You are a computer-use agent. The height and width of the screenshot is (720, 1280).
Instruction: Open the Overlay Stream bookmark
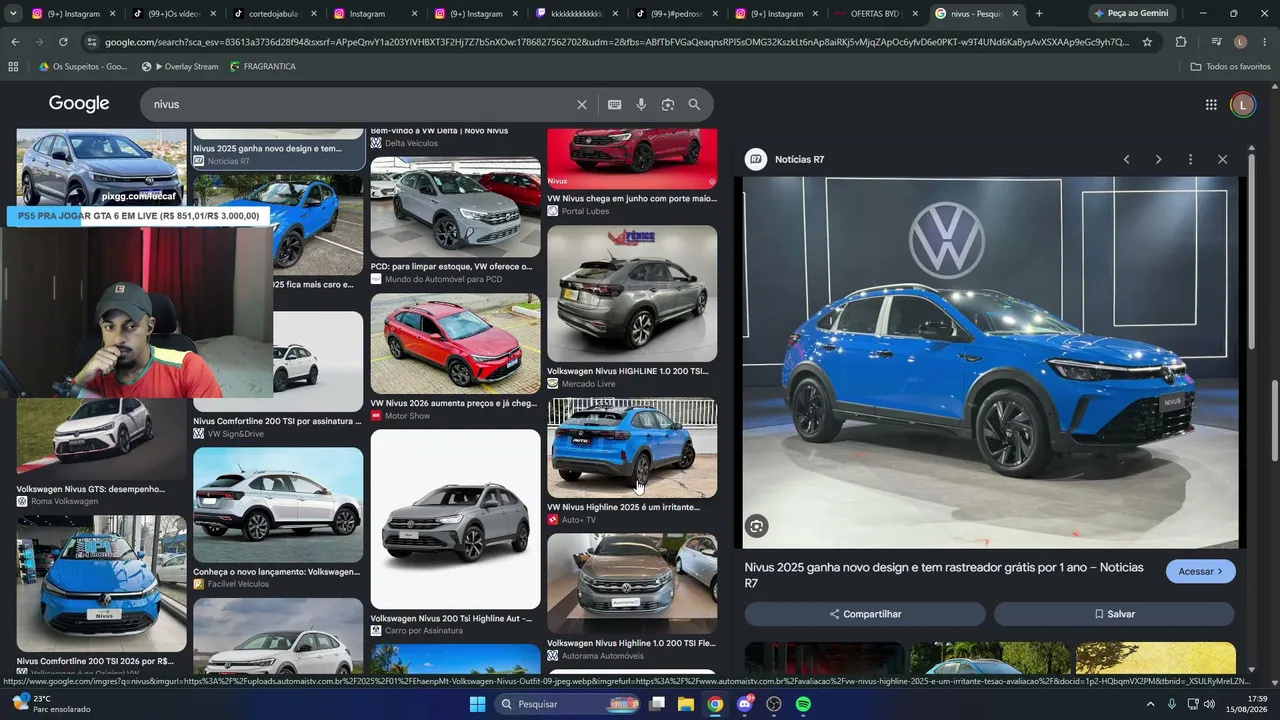[x=180, y=67]
